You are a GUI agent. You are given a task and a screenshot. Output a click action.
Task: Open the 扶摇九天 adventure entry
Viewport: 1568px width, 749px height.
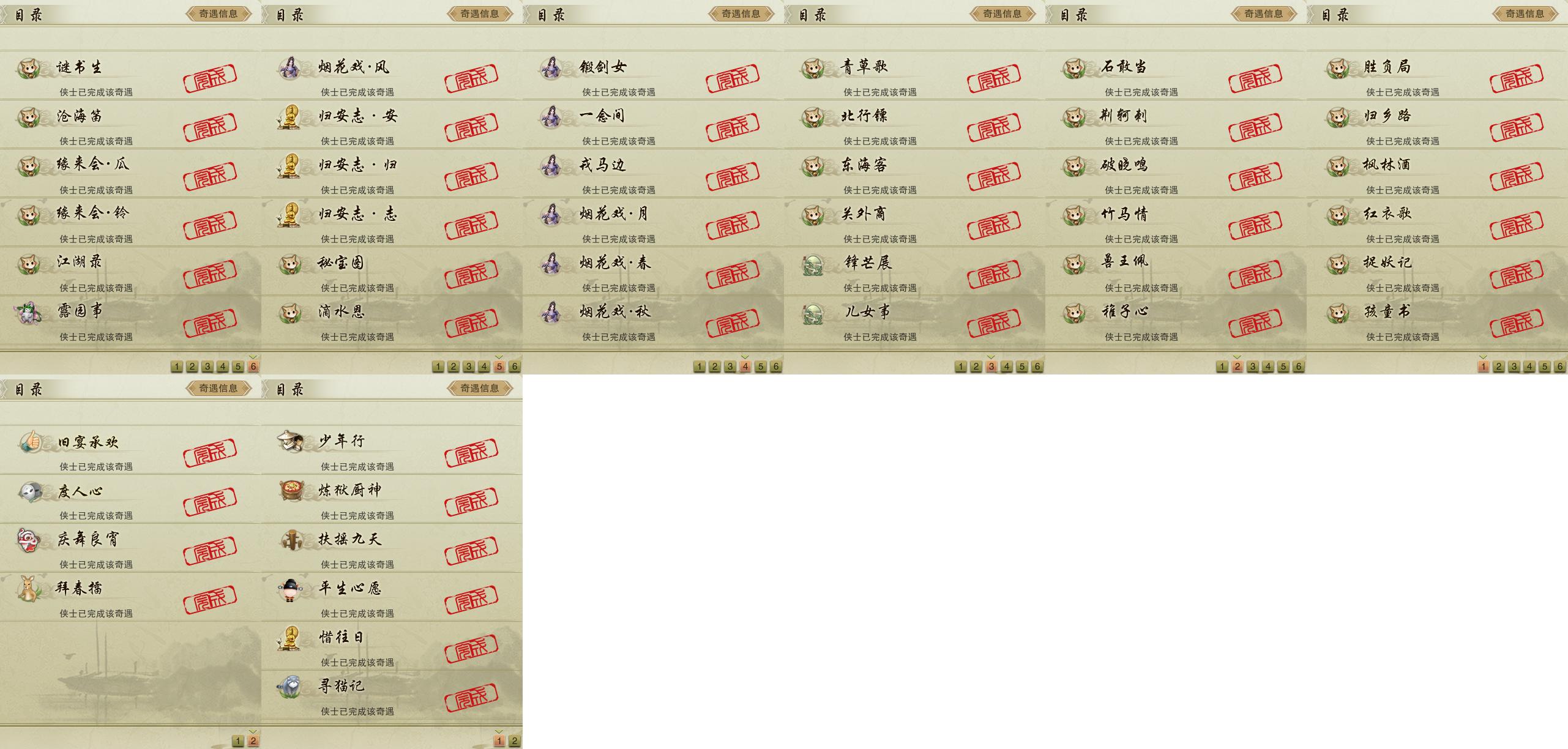tap(392, 548)
